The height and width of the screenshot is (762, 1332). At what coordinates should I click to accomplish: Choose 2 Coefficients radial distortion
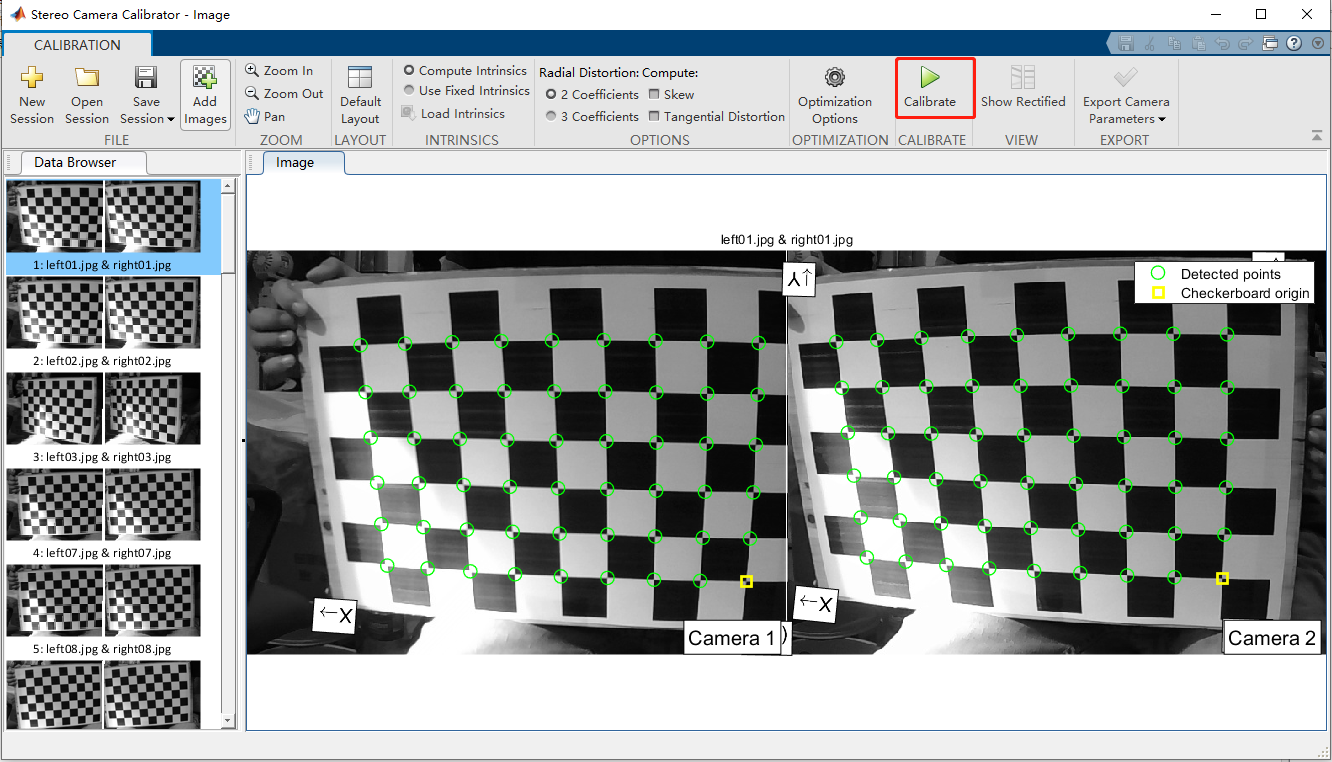551,94
